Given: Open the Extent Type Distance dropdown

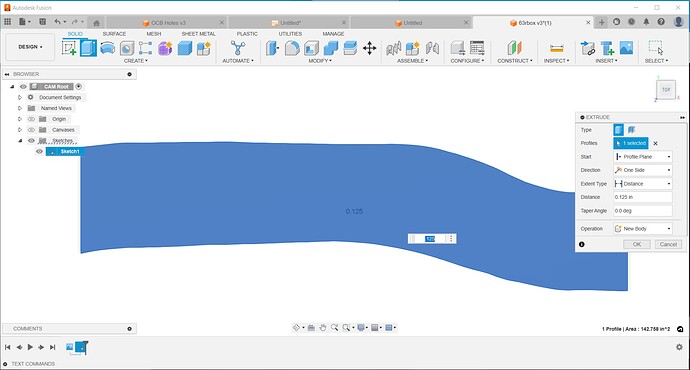Looking at the screenshot, I should point(643,184).
